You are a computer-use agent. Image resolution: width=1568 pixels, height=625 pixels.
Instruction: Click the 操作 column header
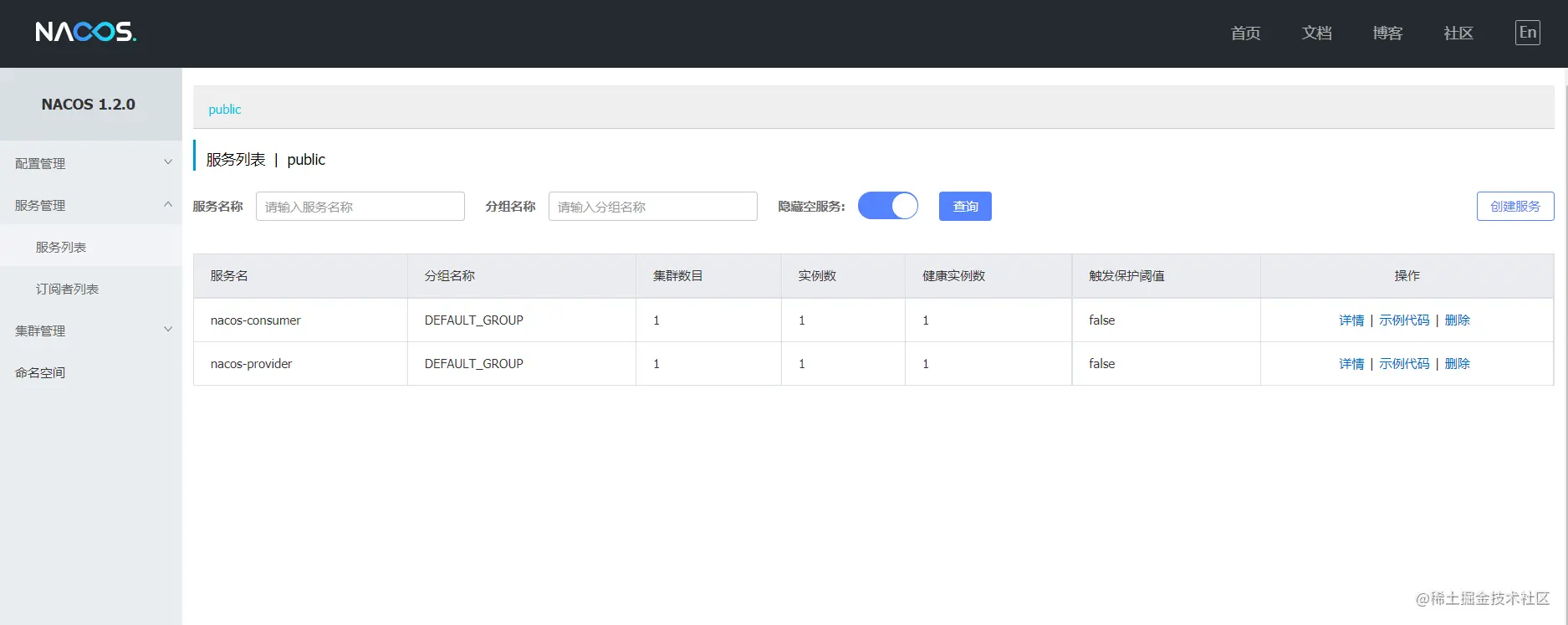1407,275
